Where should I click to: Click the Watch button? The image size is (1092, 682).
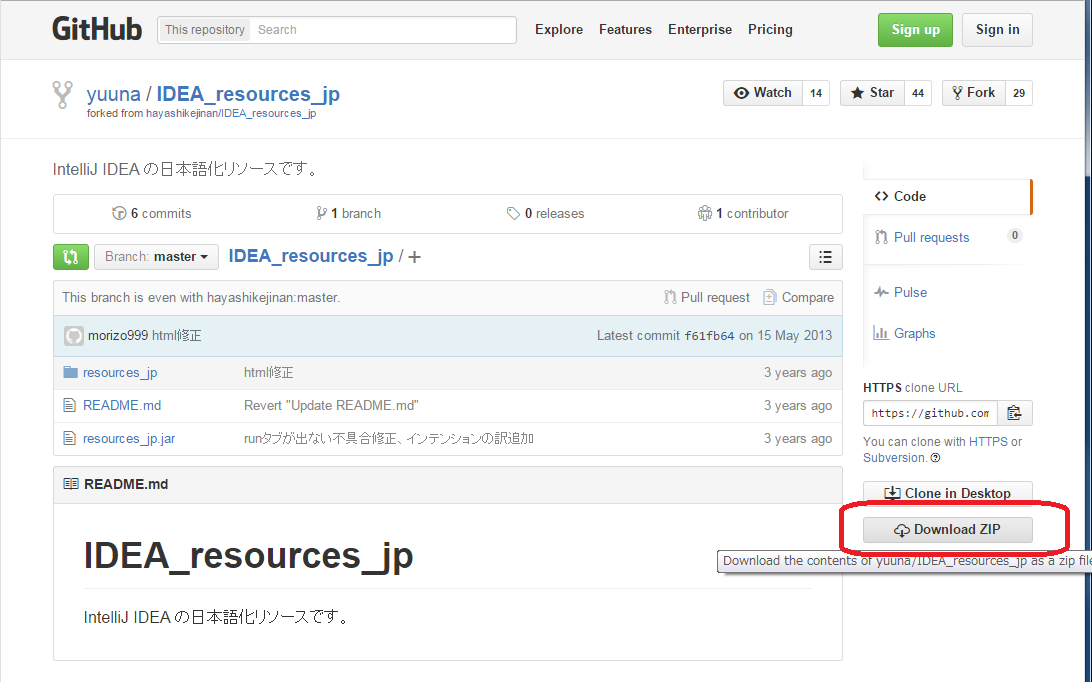[x=763, y=93]
